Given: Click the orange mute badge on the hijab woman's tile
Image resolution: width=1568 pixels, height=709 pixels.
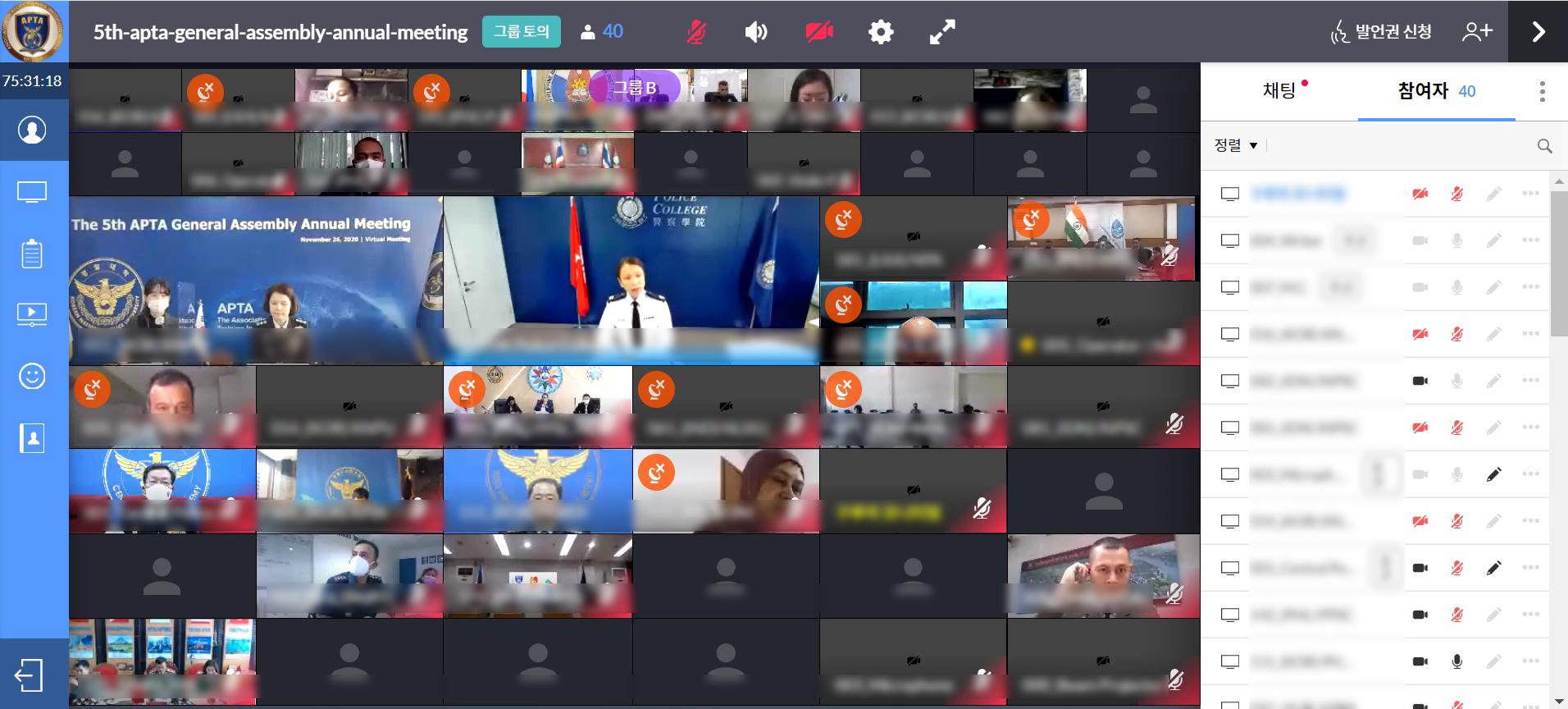Looking at the screenshot, I should coord(656,473).
